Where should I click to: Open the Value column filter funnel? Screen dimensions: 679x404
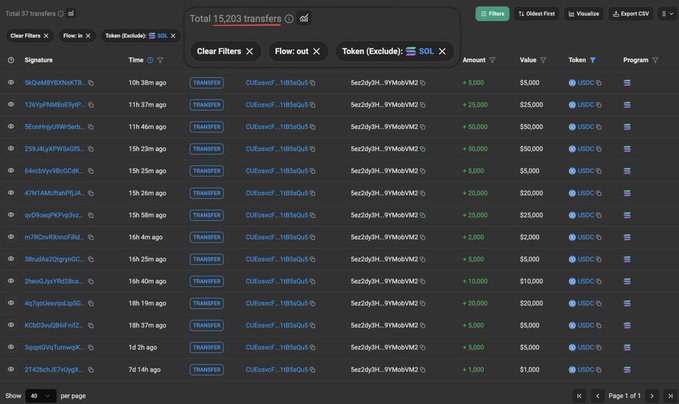543,60
